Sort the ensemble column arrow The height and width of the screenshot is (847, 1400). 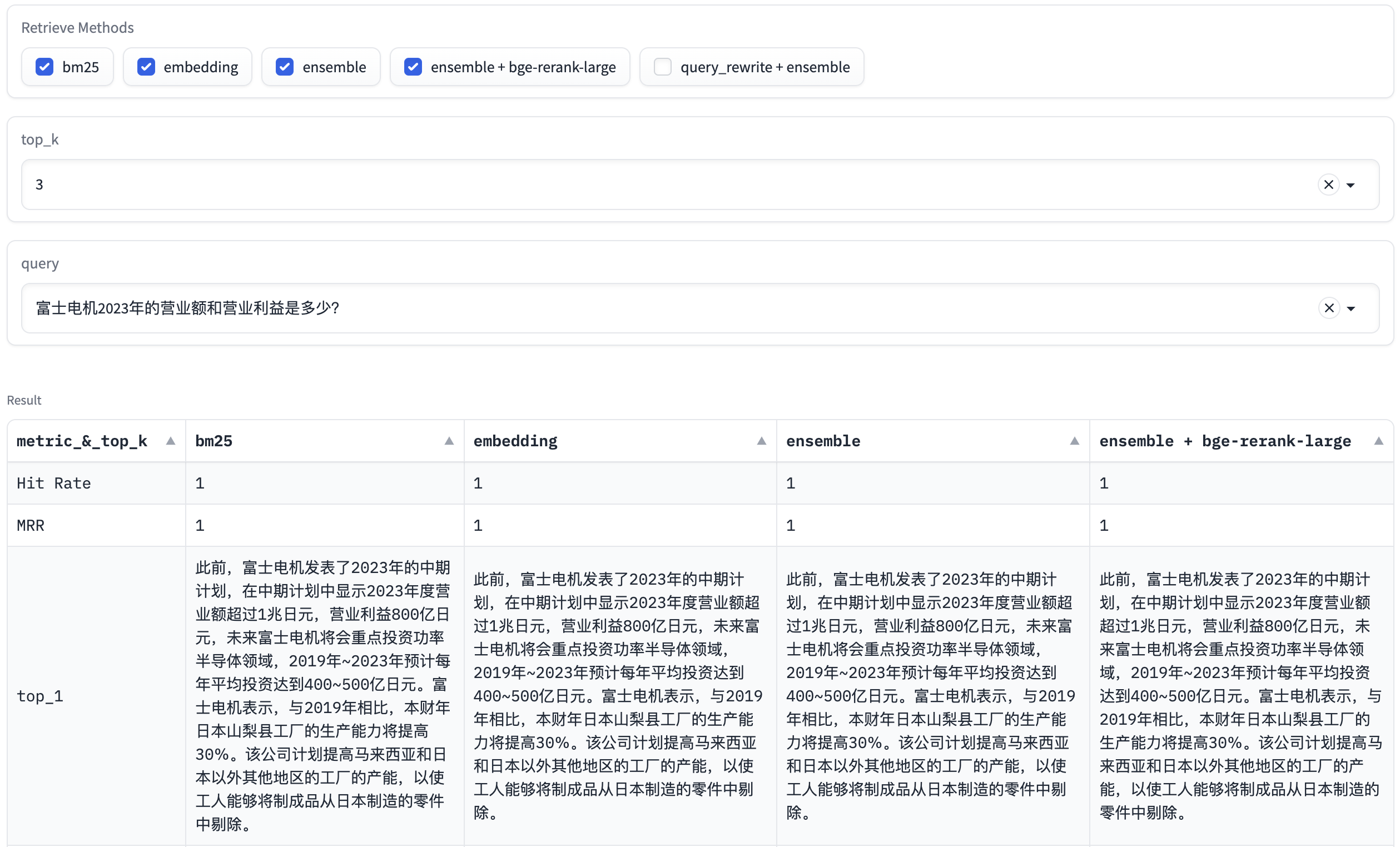(1074, 441)
